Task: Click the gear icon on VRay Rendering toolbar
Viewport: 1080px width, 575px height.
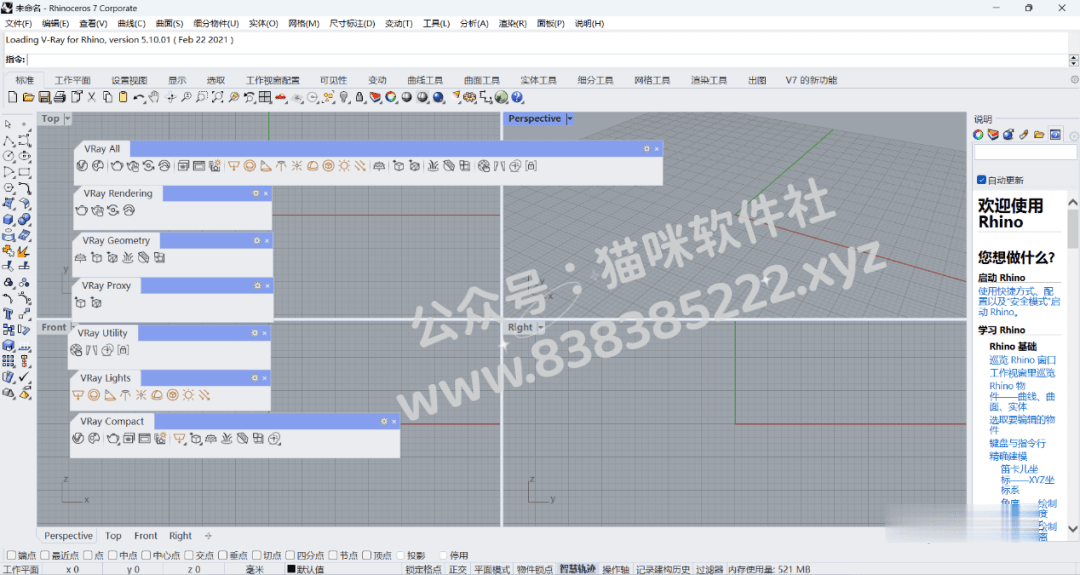Action: point(256,194)
